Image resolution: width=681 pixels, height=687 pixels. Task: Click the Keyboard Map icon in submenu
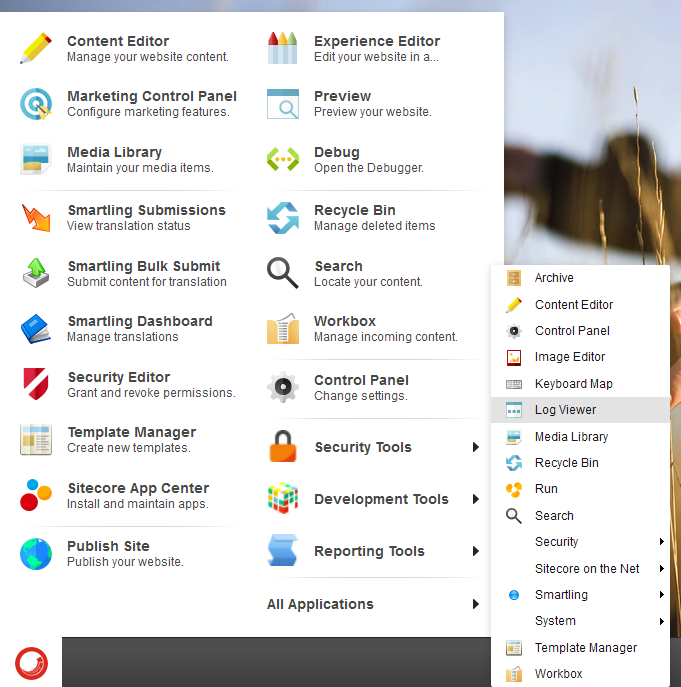tap(514, 384)
